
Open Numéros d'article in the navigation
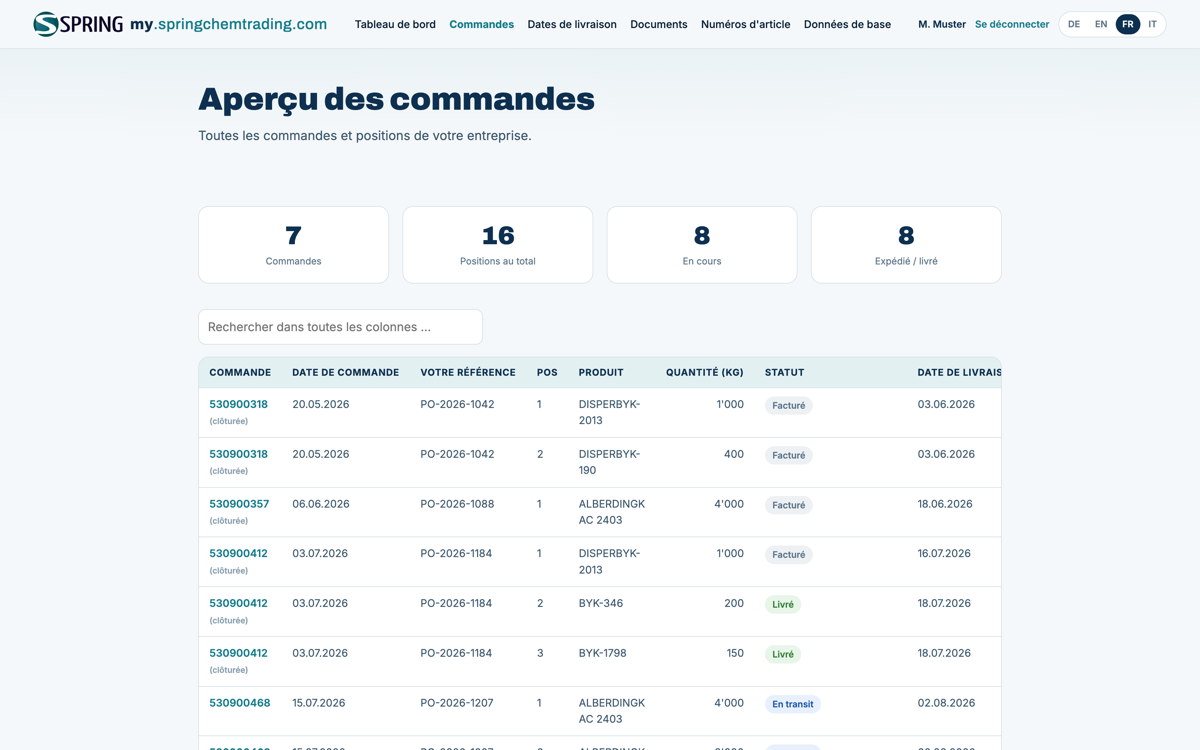click(745, 24)
